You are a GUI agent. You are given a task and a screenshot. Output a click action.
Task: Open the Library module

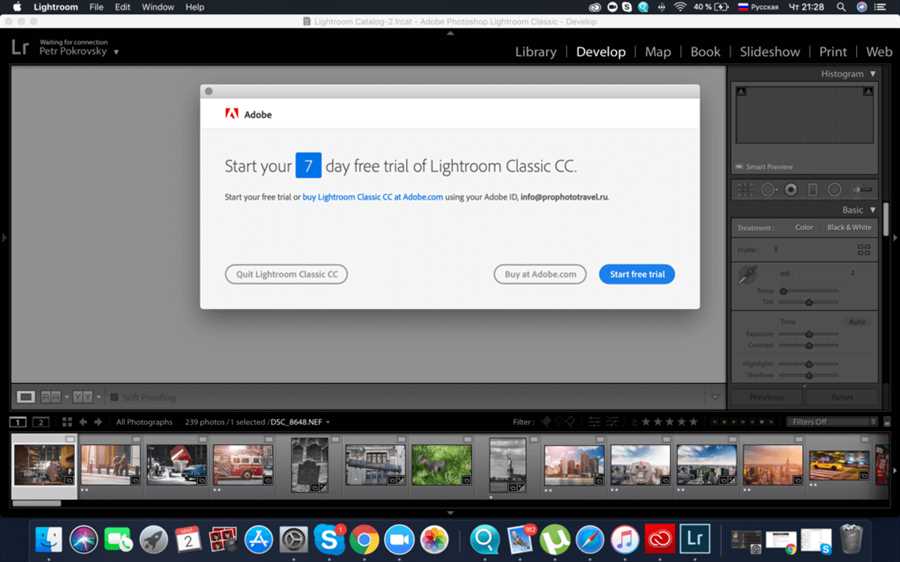[x=536, y=52]
